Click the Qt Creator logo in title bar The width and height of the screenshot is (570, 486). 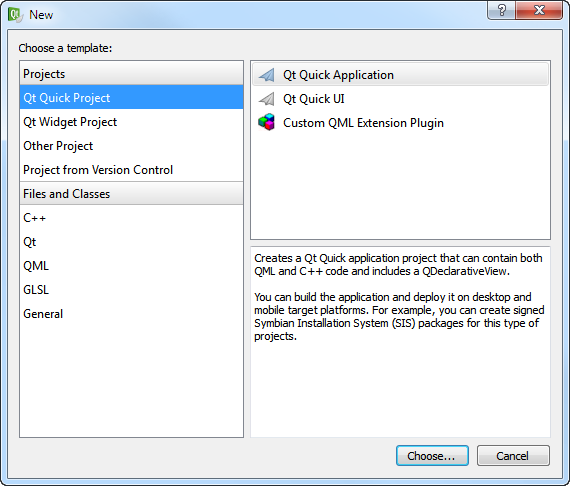pyautogui.click(x=15, y=15)
